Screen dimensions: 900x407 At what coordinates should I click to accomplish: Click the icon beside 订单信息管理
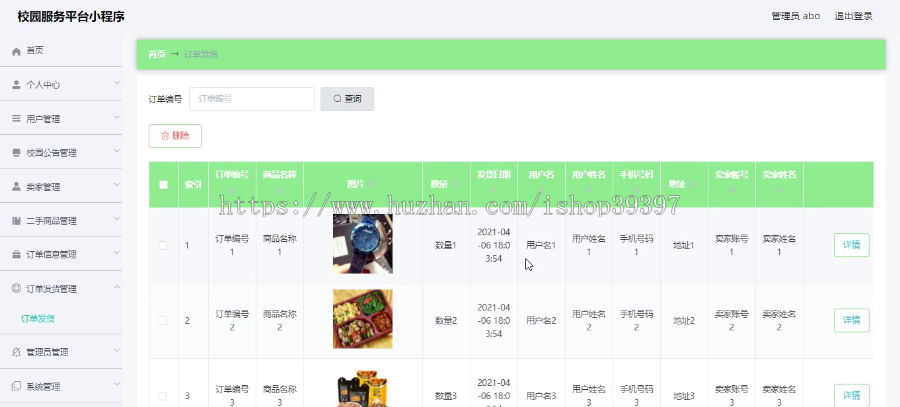coord(16,255)
